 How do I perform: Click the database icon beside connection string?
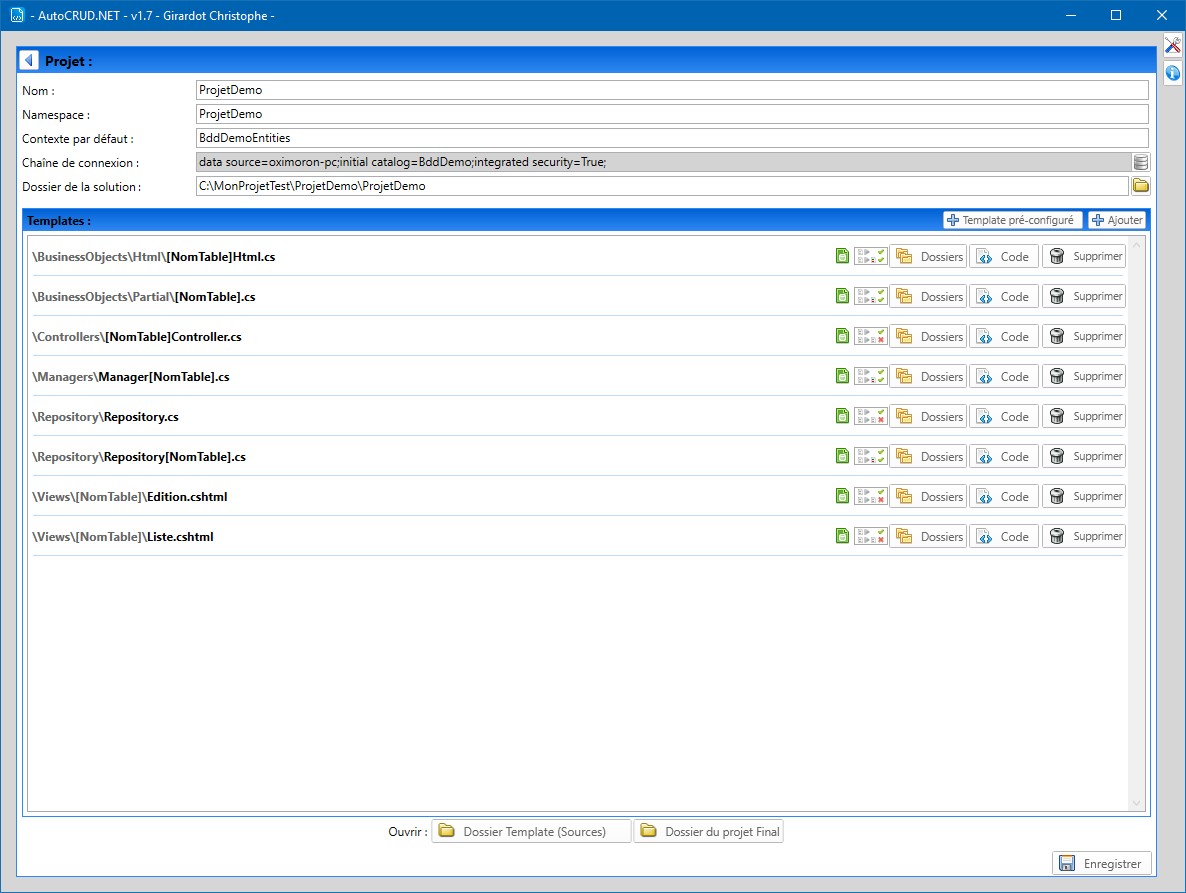coord(1141,162)
